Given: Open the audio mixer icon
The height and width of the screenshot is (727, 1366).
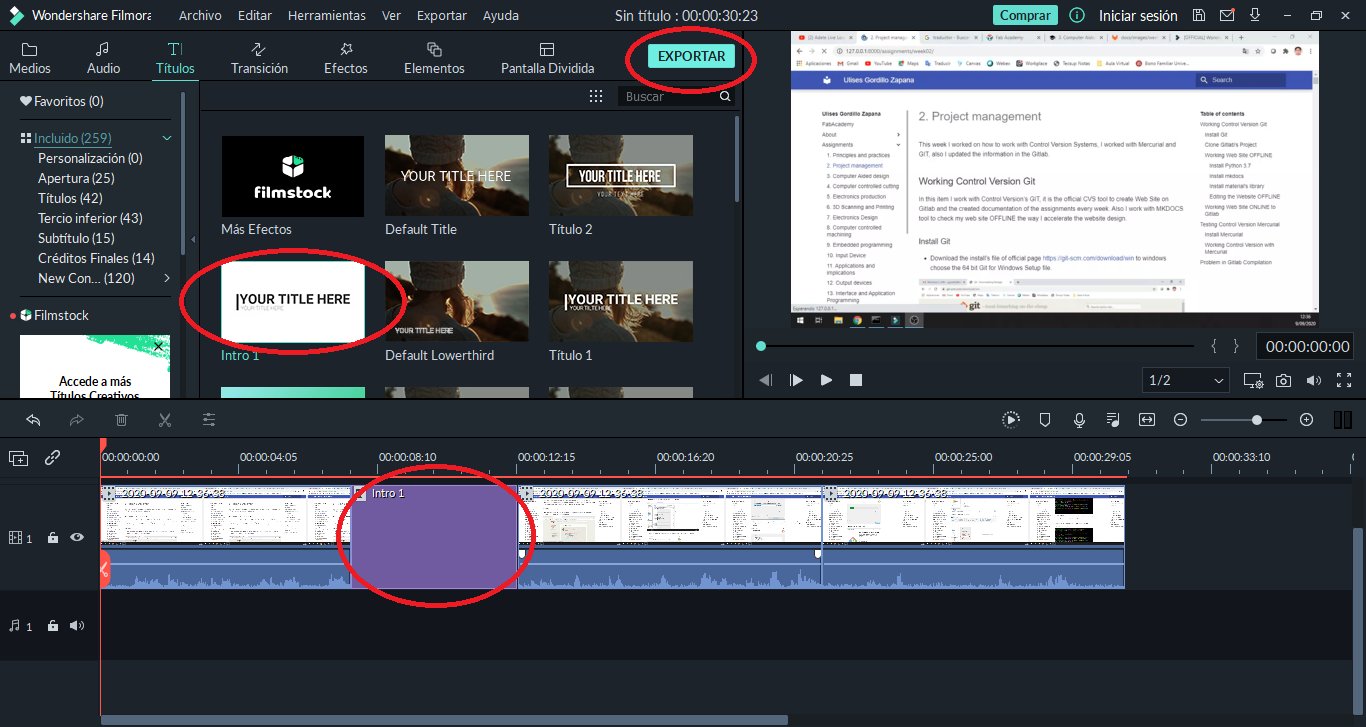Looking at the screenshot, I should [1113, 420].
